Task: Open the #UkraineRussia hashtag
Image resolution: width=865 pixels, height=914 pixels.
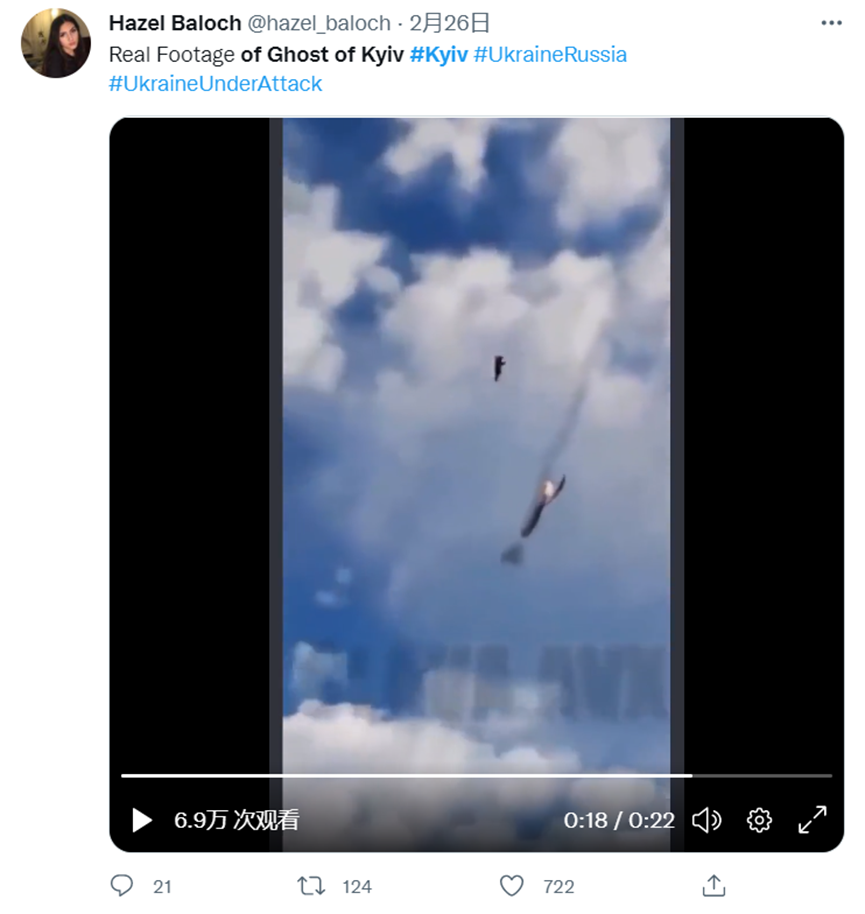Action: (x=550, y=55)
